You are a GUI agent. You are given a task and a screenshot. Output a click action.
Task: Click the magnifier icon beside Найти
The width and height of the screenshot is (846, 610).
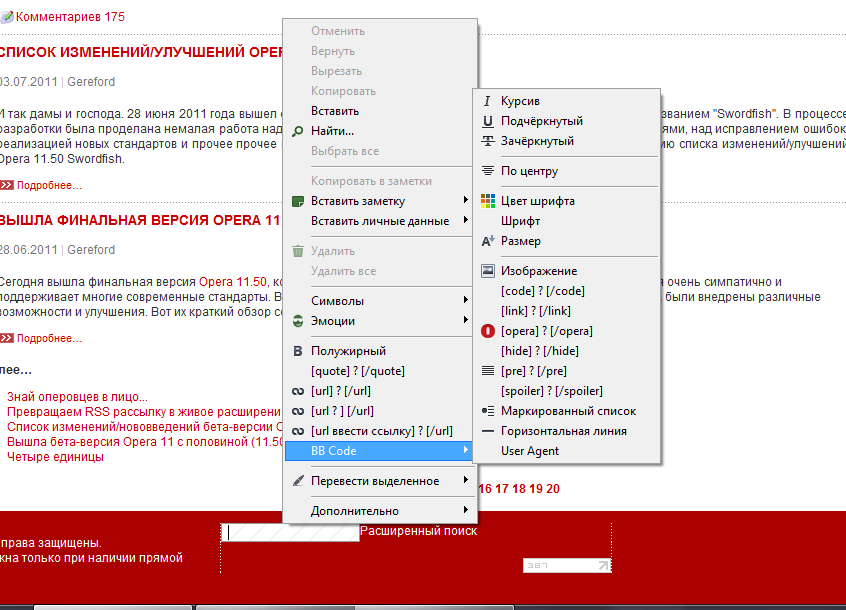(297, 131)
